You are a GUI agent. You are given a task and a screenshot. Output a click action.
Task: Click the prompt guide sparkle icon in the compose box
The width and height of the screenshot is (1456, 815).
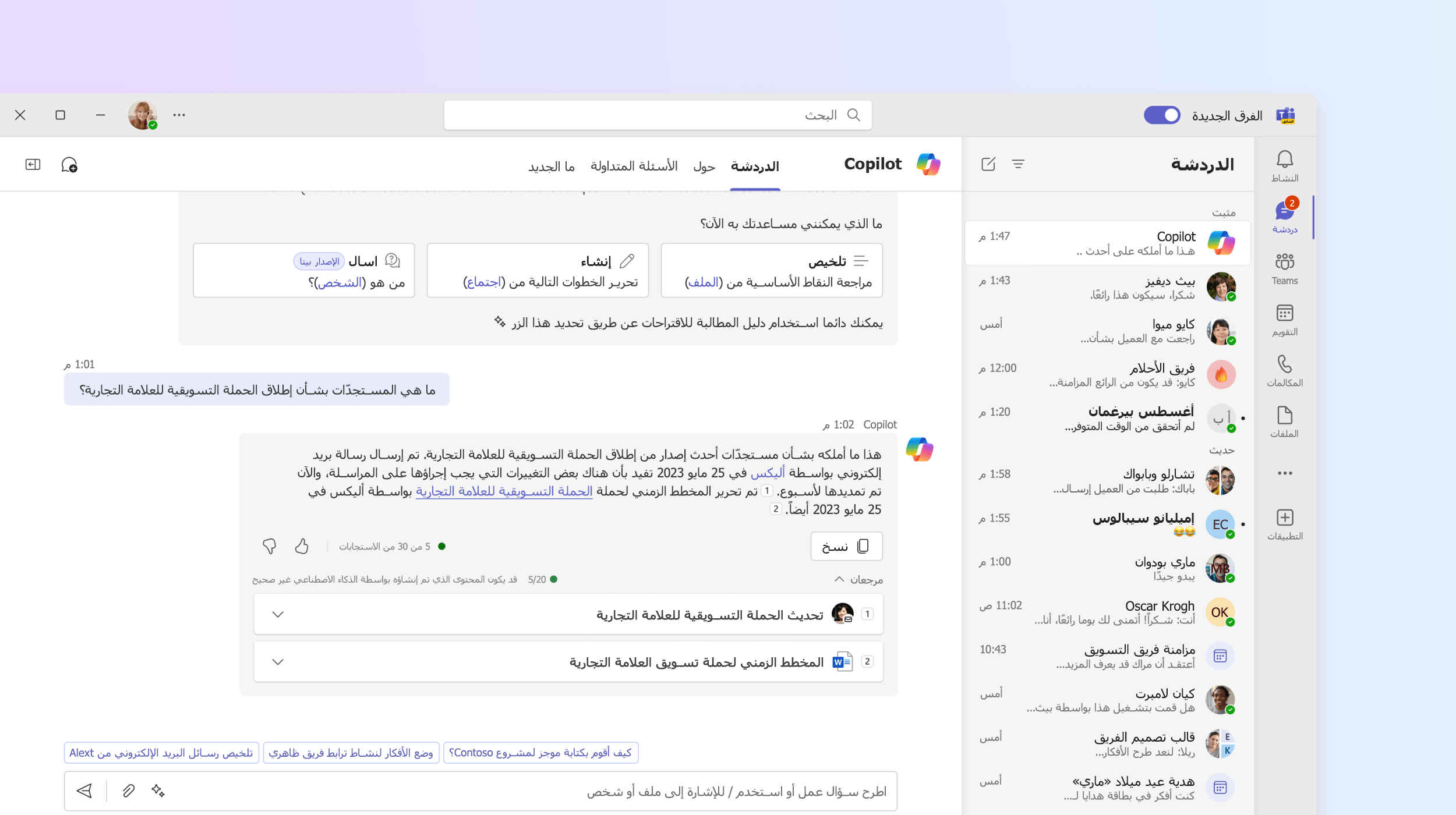click(x=158, y=791)
